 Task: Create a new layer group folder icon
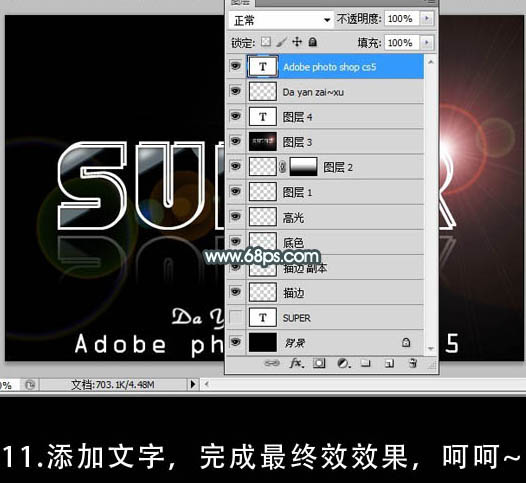click(x=366, y=363)
